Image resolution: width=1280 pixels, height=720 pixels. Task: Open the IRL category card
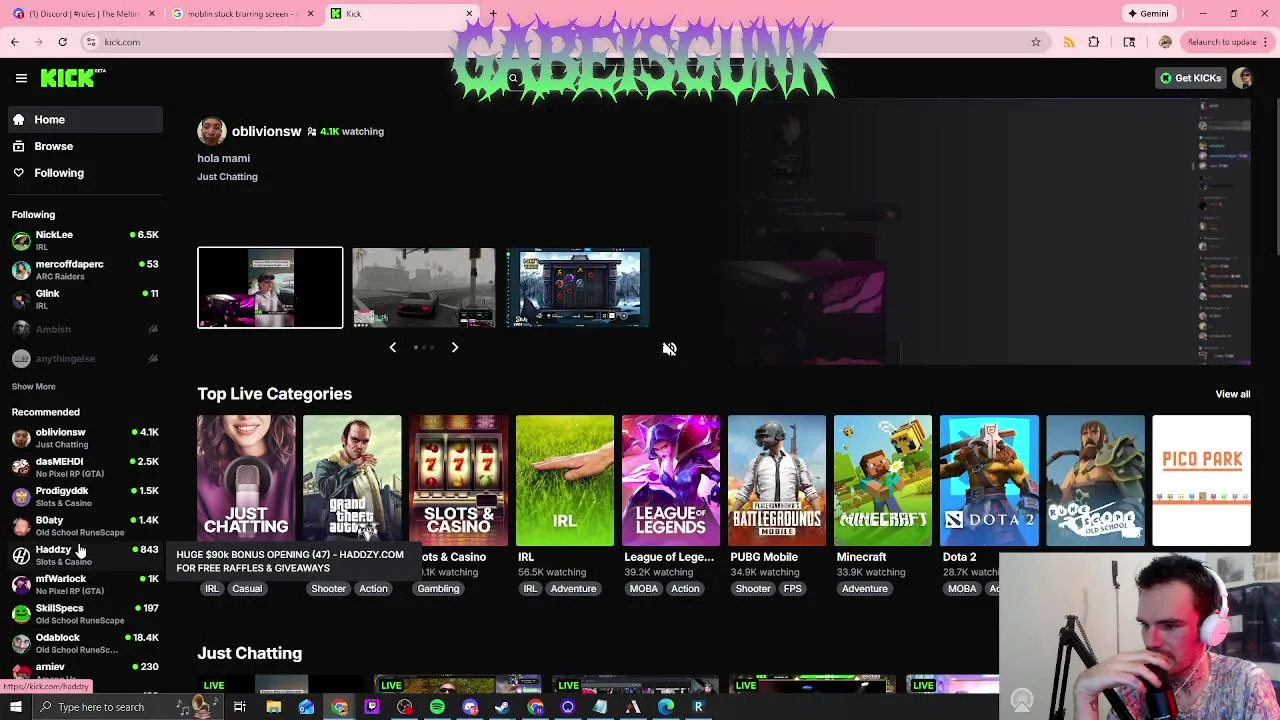point(565,481)
